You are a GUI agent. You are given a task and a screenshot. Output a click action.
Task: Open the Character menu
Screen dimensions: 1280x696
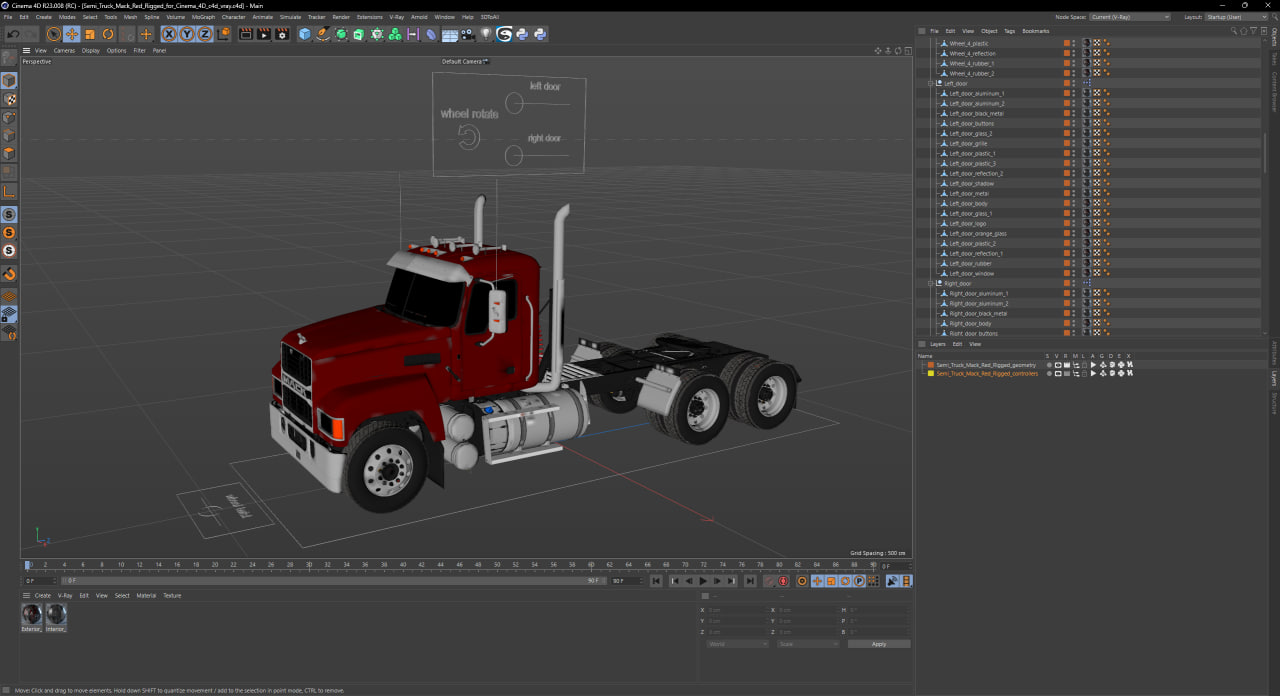pos(233,17)
